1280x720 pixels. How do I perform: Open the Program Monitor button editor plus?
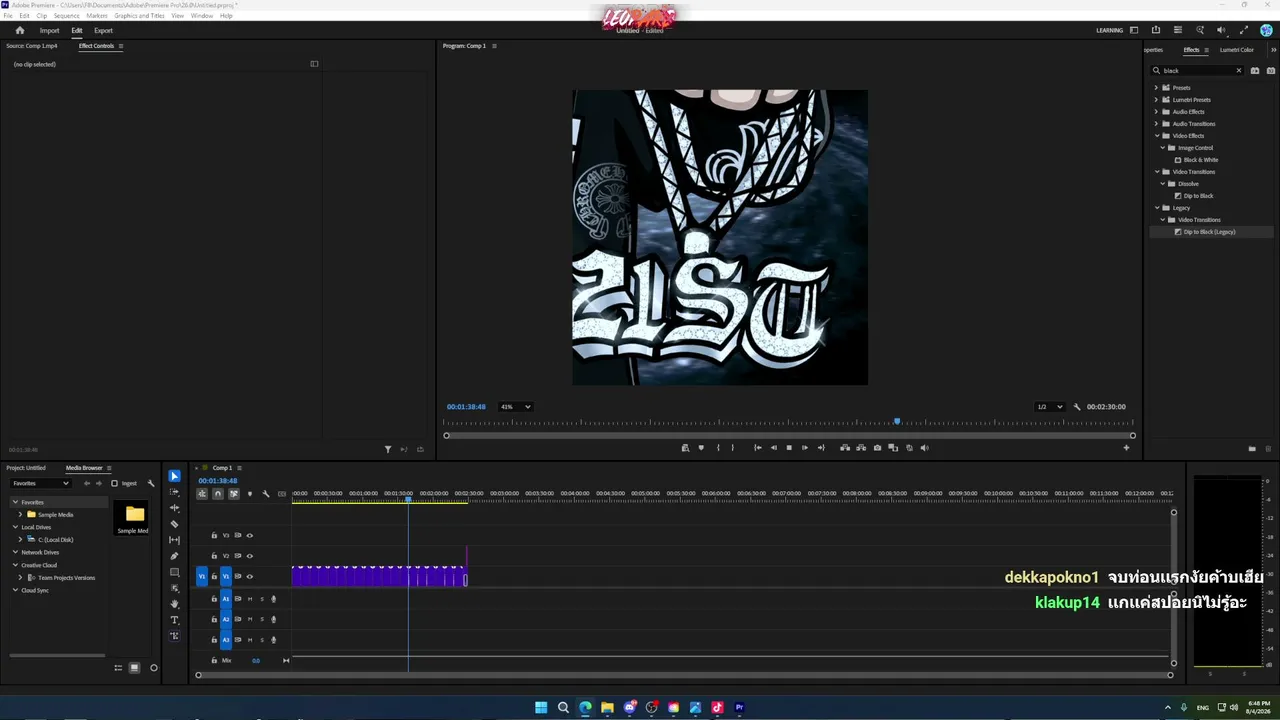[1126, 448]
